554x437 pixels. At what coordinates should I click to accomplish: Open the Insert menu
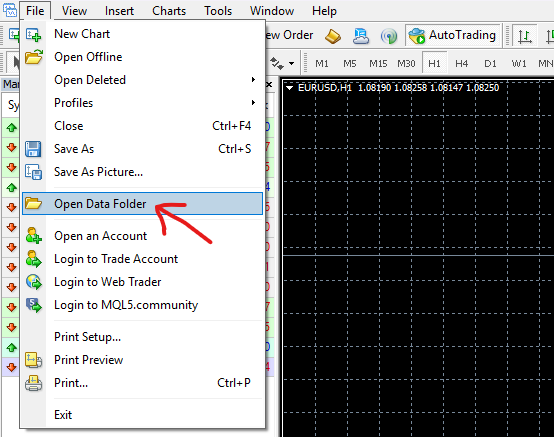coord(119,11)
